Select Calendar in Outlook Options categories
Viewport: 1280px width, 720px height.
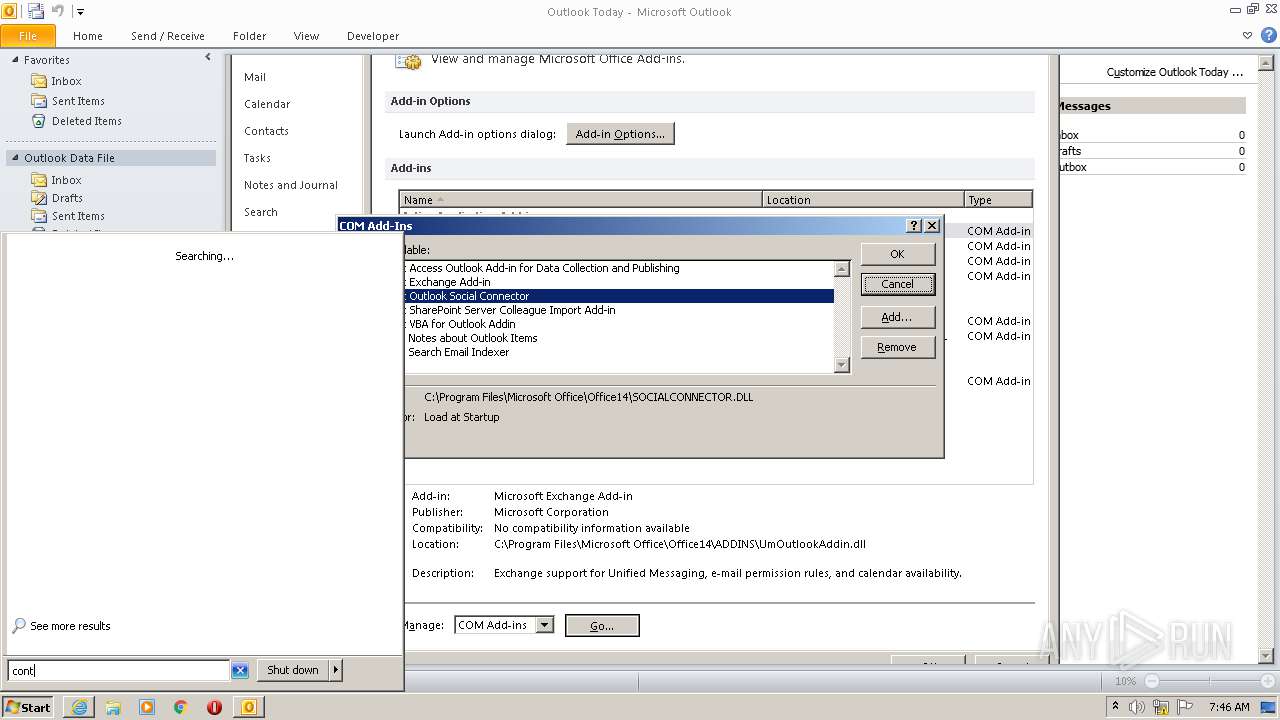[x=267, y=104]
